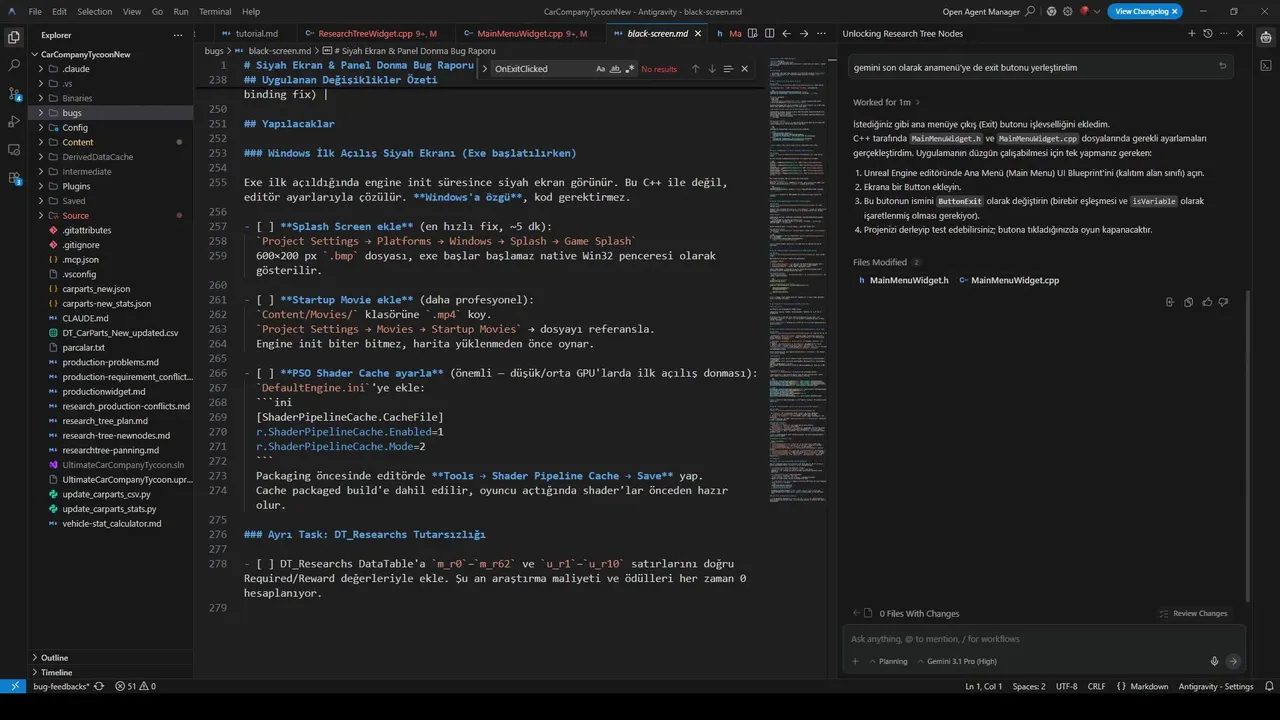The width and height of the screenshot is (1280, 720).
Task: Send the message with arrow button
Action: [1233, 661]
